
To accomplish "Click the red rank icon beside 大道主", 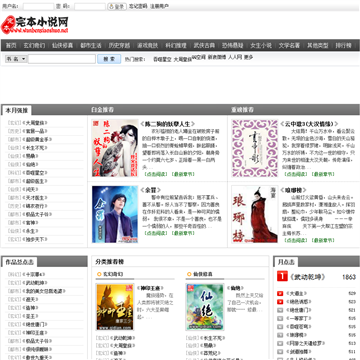I will pos(280,294).
